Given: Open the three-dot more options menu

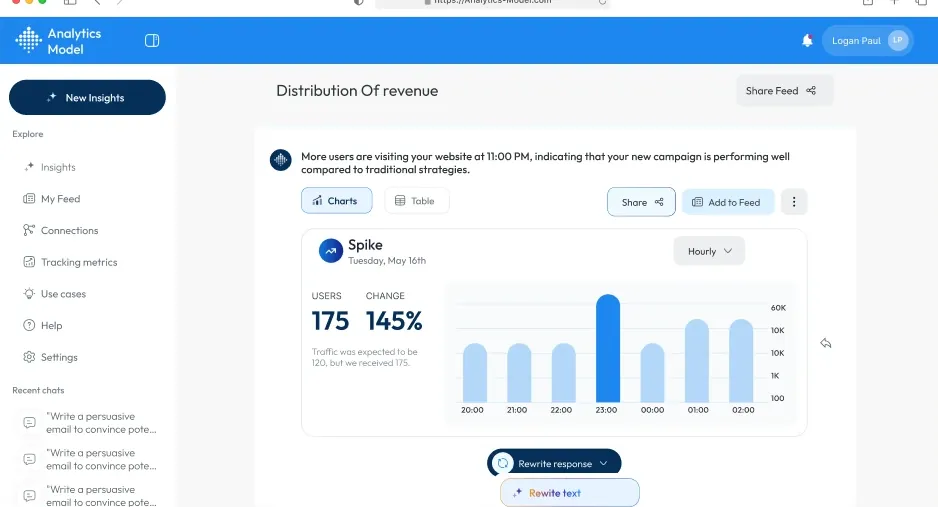Looking at the screenshot, I should click(794, 202).
